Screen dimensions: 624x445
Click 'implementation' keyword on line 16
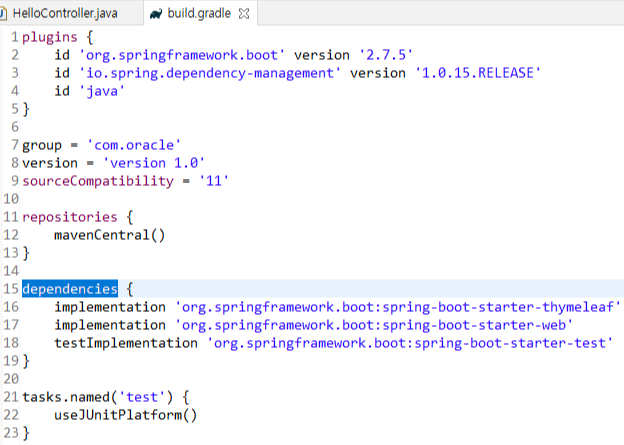tap(110, 307)
